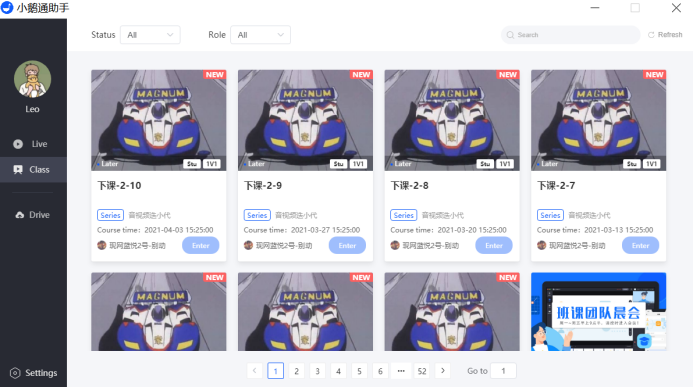Focus the Search input field
Image resolution: width=693 pixels, height=388 pixels.
pos(571,35)
